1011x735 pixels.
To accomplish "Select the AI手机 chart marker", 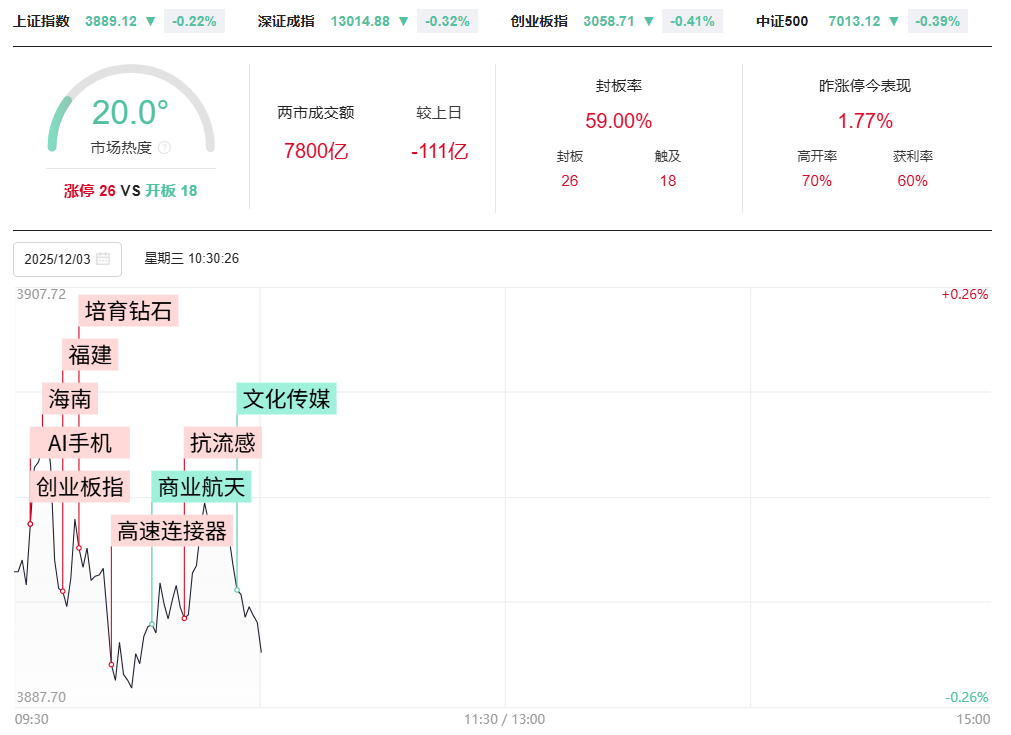I will pyautogui.click(x=80, y=442).
